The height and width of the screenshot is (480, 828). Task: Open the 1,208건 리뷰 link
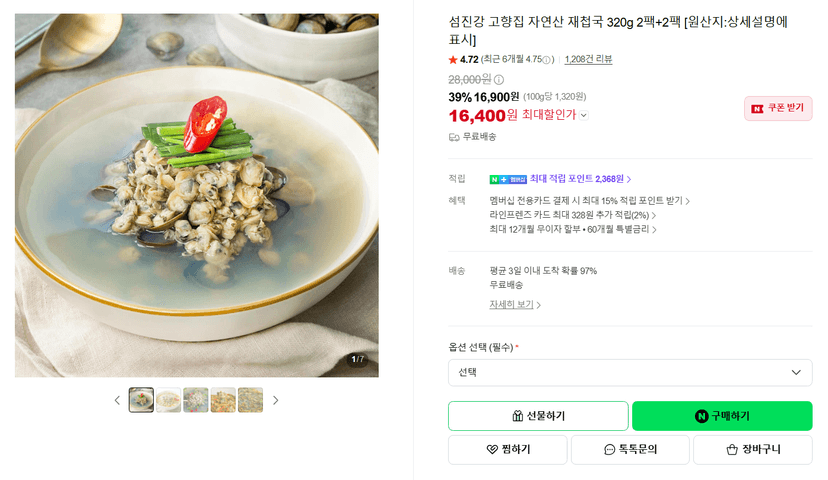click(588, 59)
